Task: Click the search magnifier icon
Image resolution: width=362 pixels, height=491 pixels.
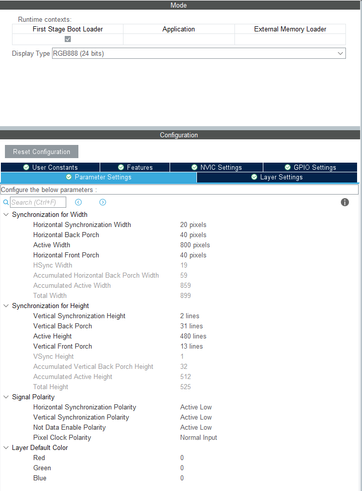Action: coord(6,202)
